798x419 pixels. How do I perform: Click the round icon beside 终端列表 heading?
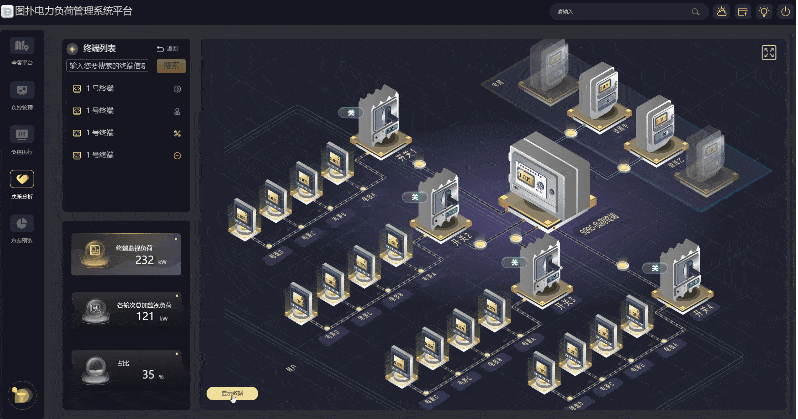[73, 49]
